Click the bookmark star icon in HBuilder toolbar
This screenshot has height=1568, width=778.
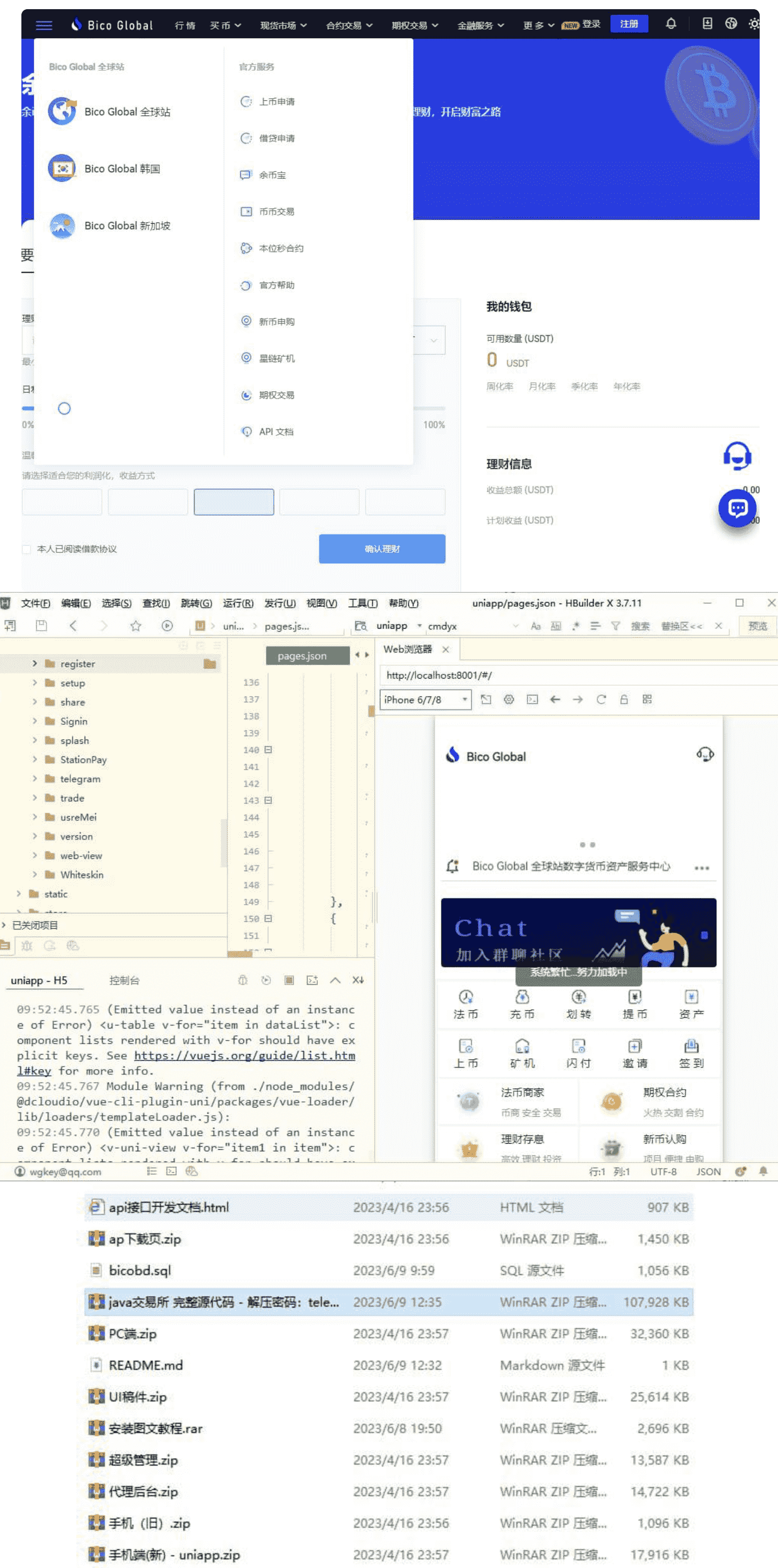135,626
